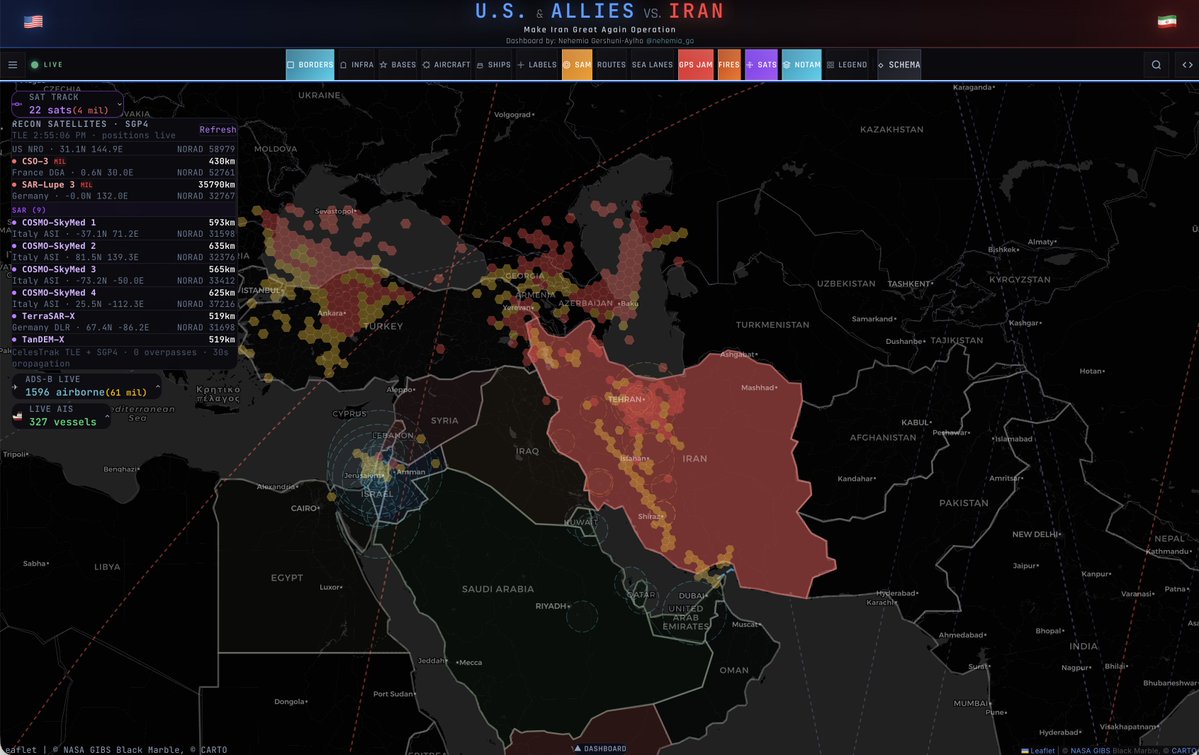Click the green LIVE status indicator
Viewport: 1199px width, 755px height.
pos(47,65)
